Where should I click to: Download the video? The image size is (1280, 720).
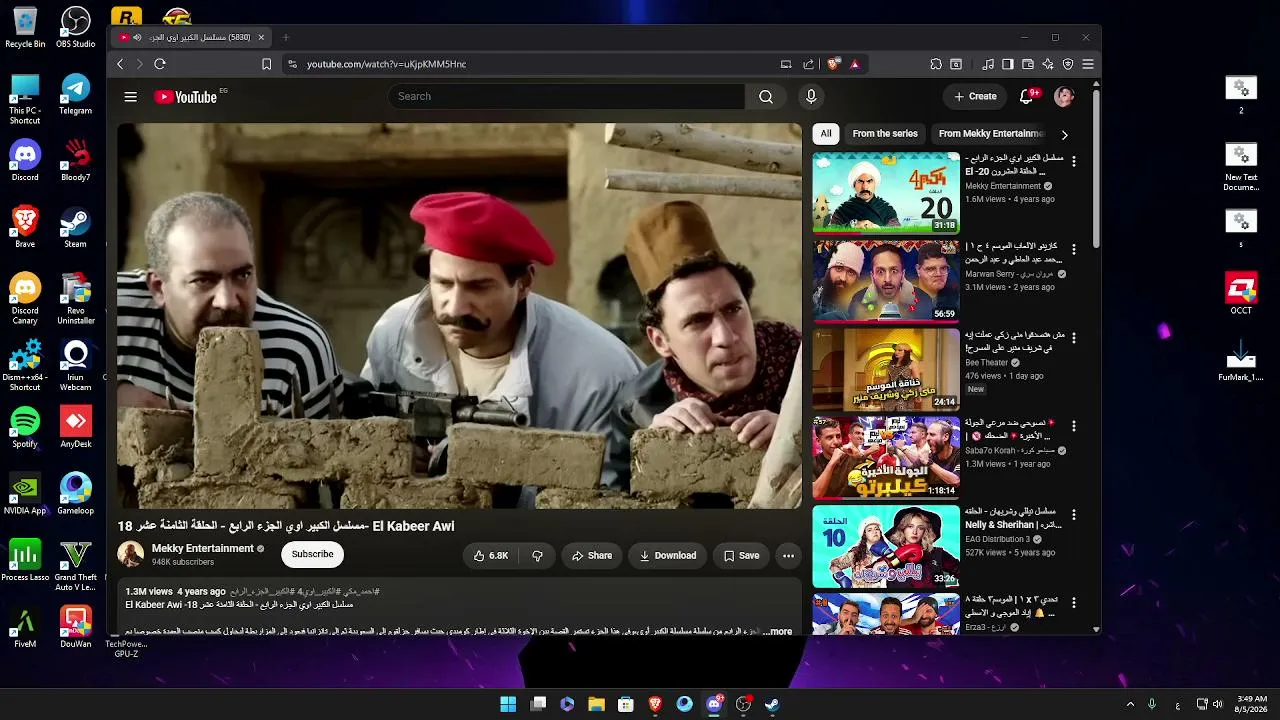tap(668, 556)
